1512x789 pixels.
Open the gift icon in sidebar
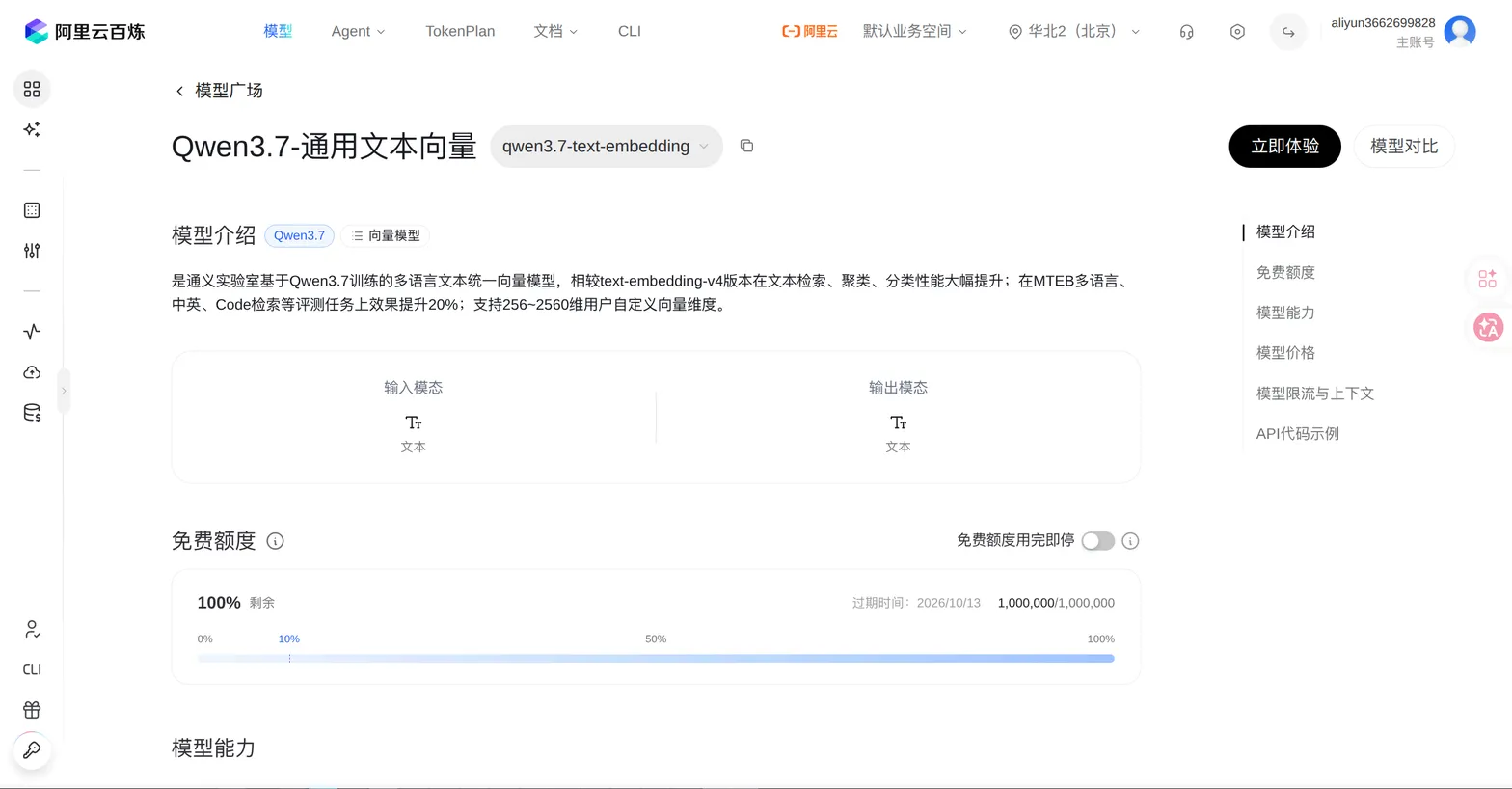point(32,710)
